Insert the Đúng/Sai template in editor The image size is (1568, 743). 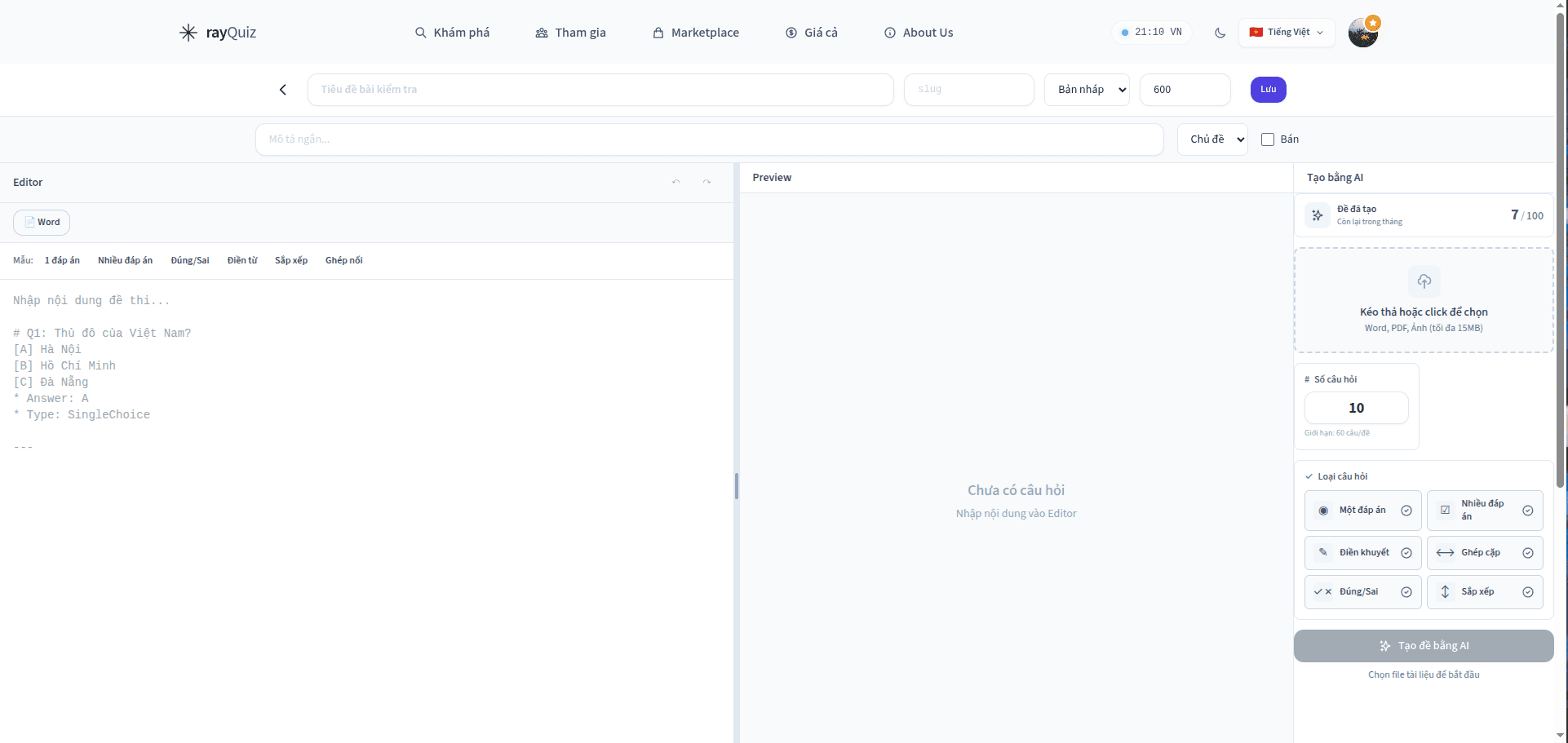point(190,260)
